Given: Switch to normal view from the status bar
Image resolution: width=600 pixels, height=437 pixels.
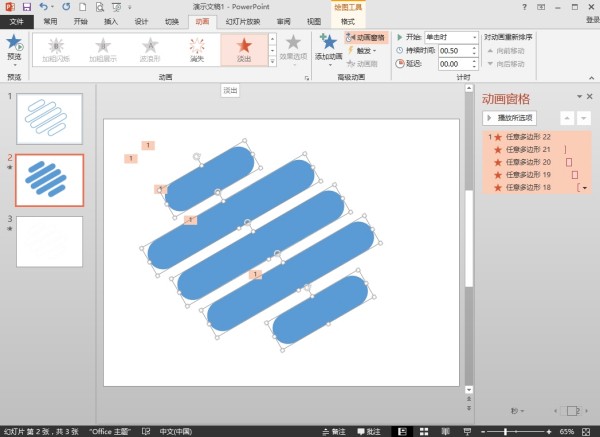Looking at the screenshot, I should click(x=402, y=430).
